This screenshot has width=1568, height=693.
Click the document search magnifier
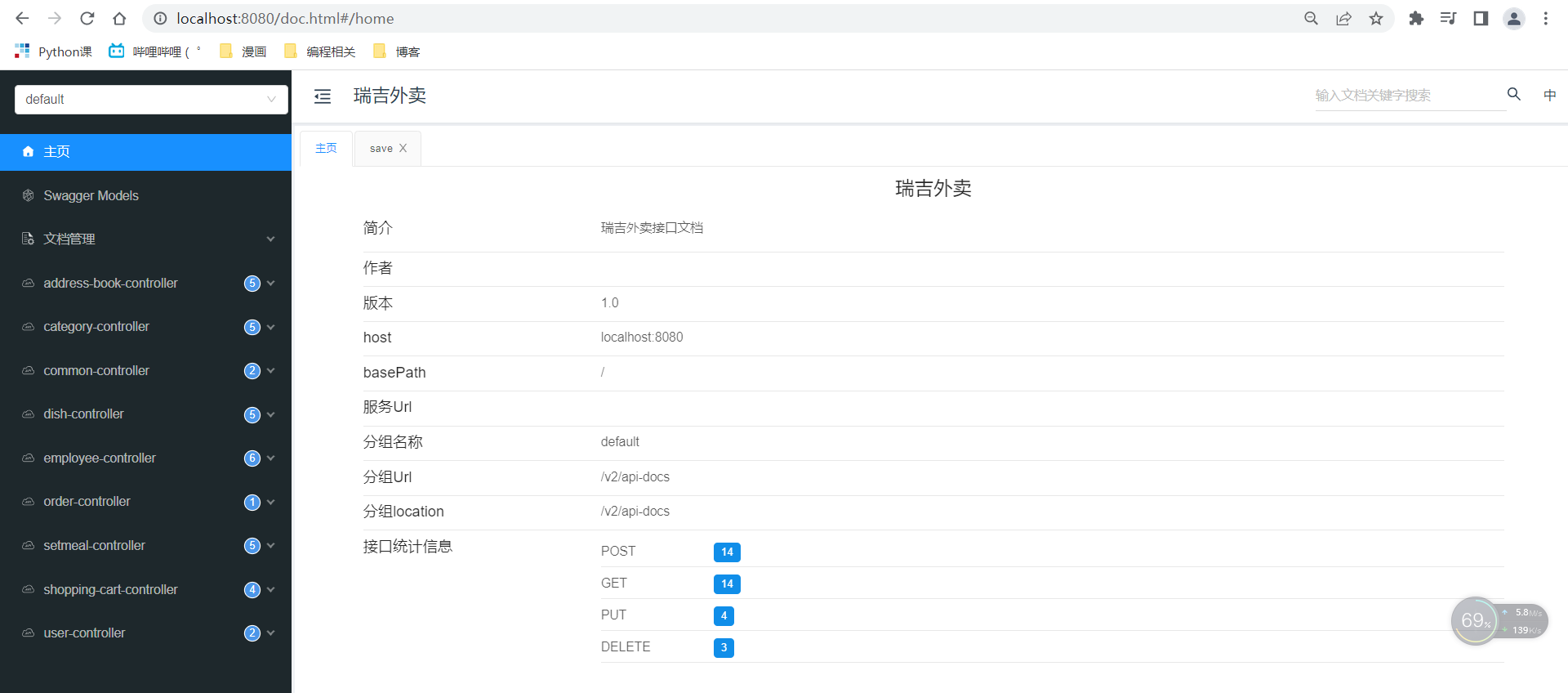tap(1514, 94)
